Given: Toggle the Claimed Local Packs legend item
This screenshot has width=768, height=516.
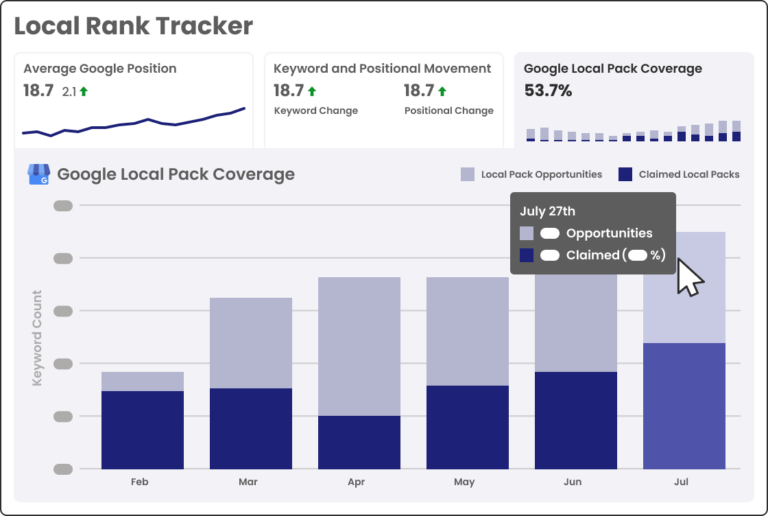Looking at the screenshot, I should [678, 174].
